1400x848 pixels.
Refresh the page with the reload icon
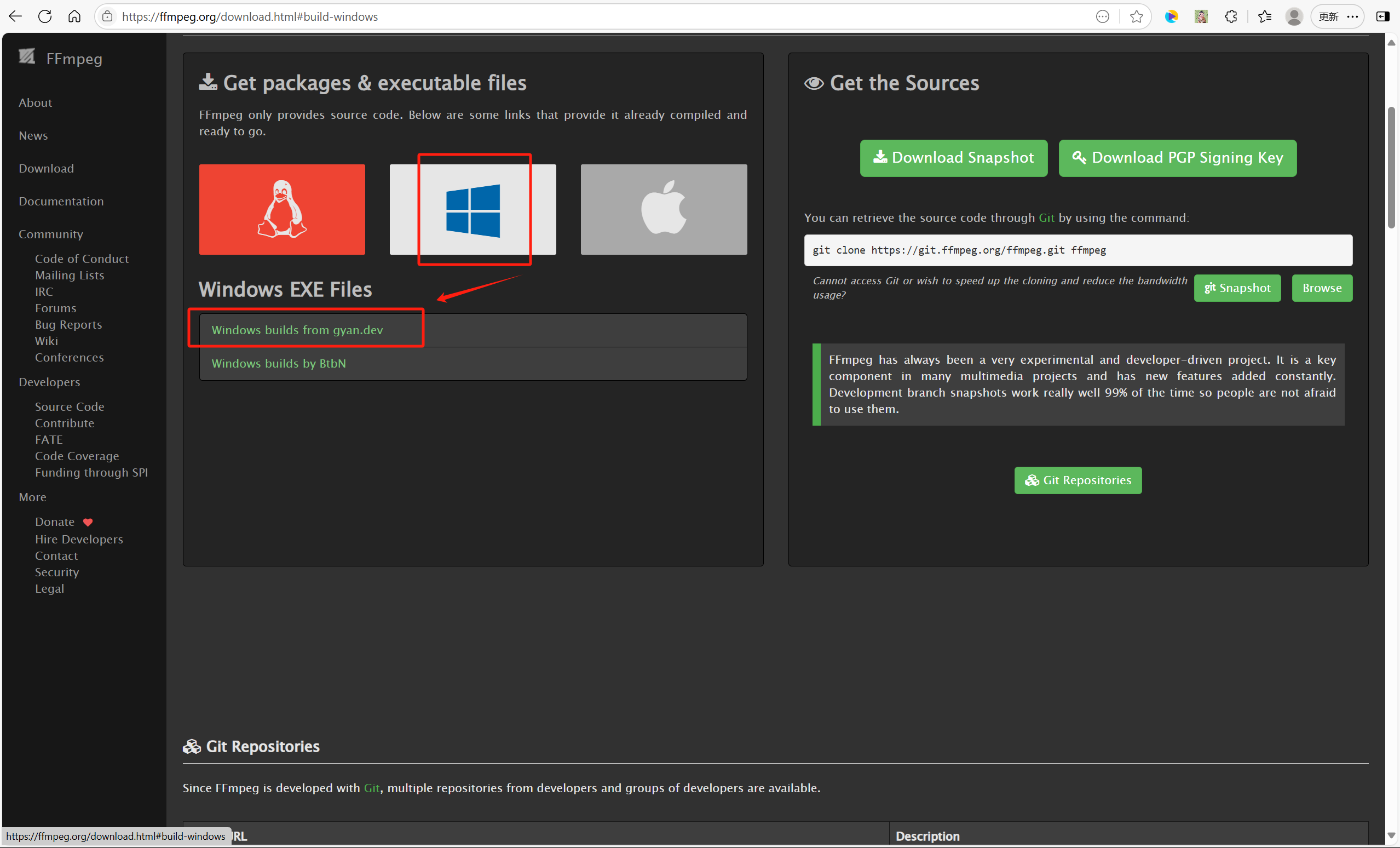[45, 16]
